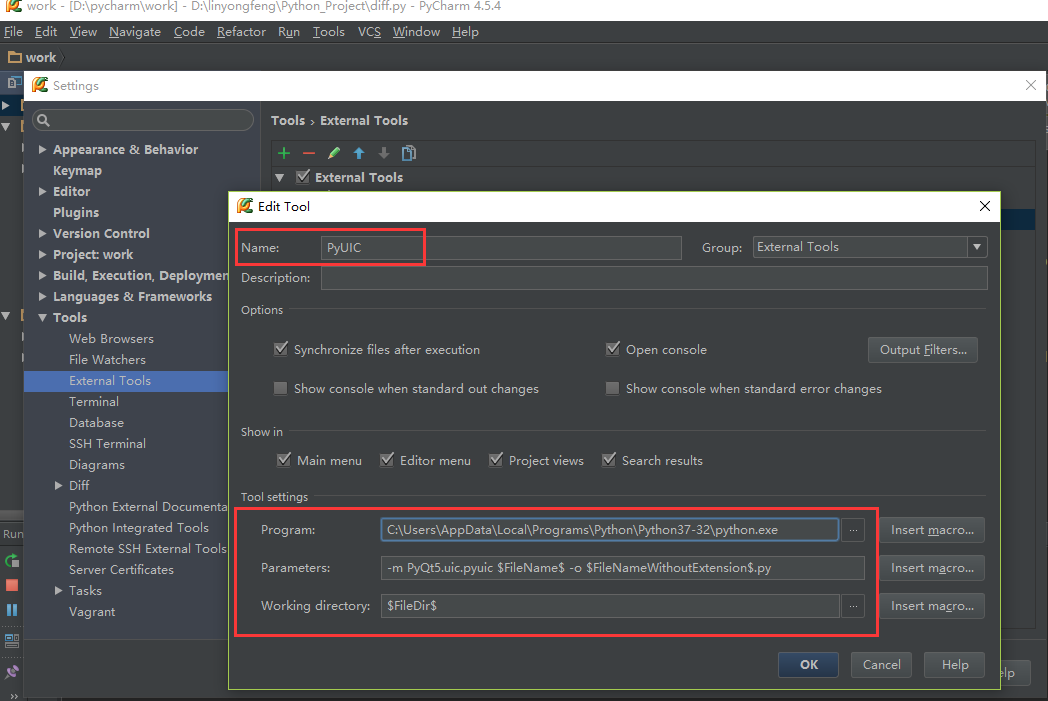This screenshot has height=701, width=1048.
Task: Collapse the External Tools group in list
Action: pos(280,178)
